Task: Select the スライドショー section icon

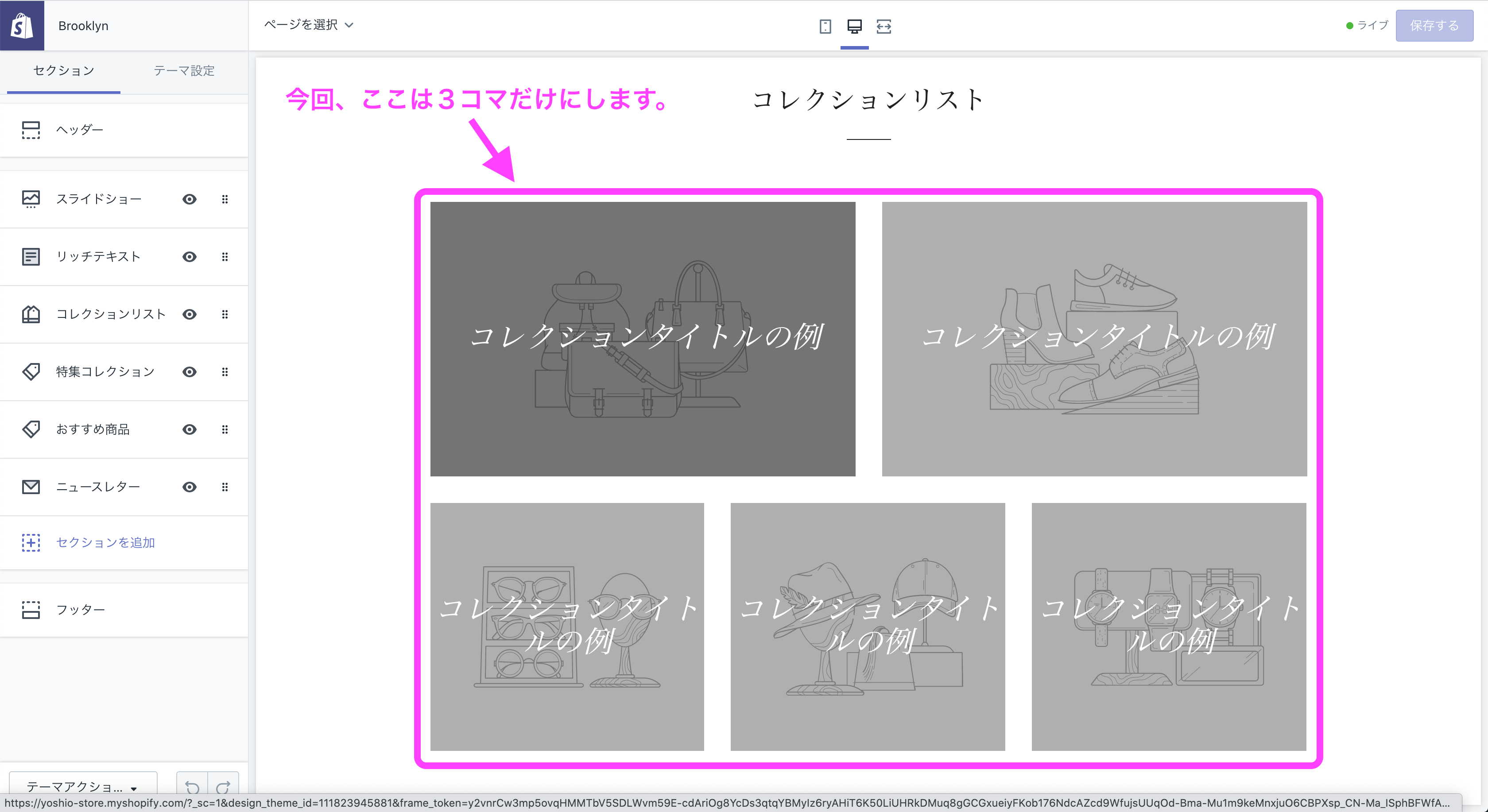Action: coord(31,199)
